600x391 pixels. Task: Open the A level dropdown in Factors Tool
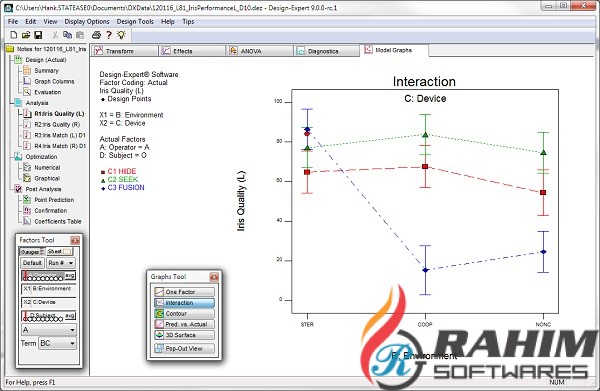(49, 330)
